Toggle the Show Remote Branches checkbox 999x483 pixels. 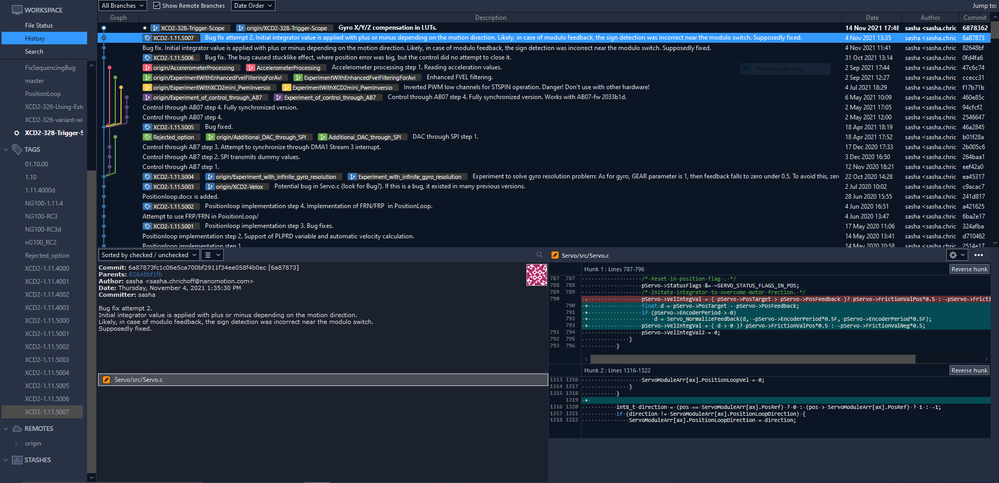click(x=157, y=6)
